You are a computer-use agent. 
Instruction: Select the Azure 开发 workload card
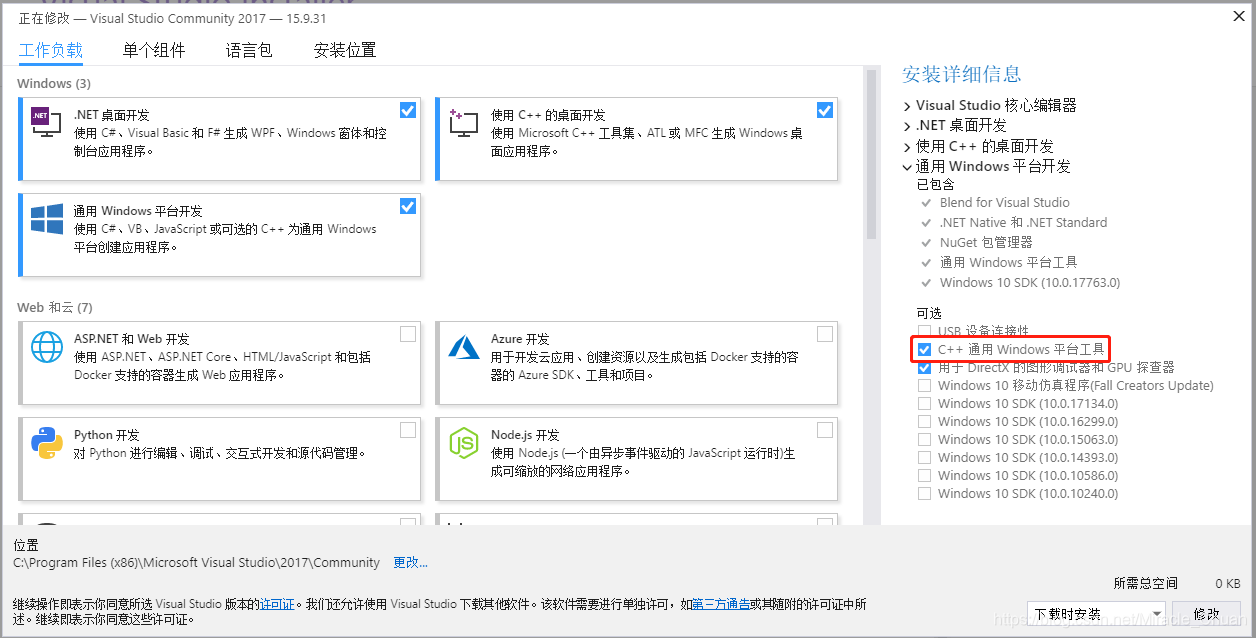pos(637,362)
